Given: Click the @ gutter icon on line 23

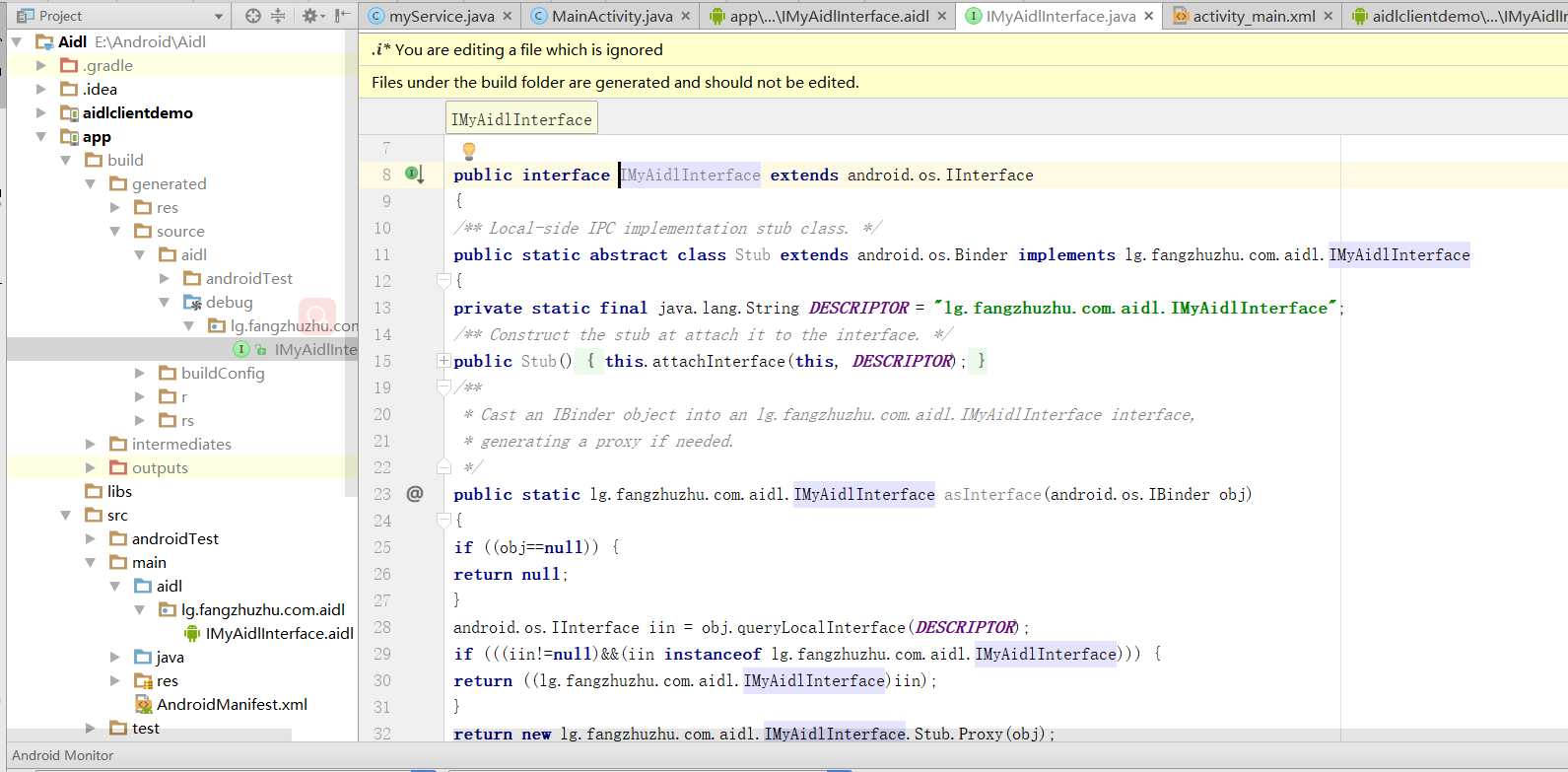Looking at the screenshot, I should (415, 494).
